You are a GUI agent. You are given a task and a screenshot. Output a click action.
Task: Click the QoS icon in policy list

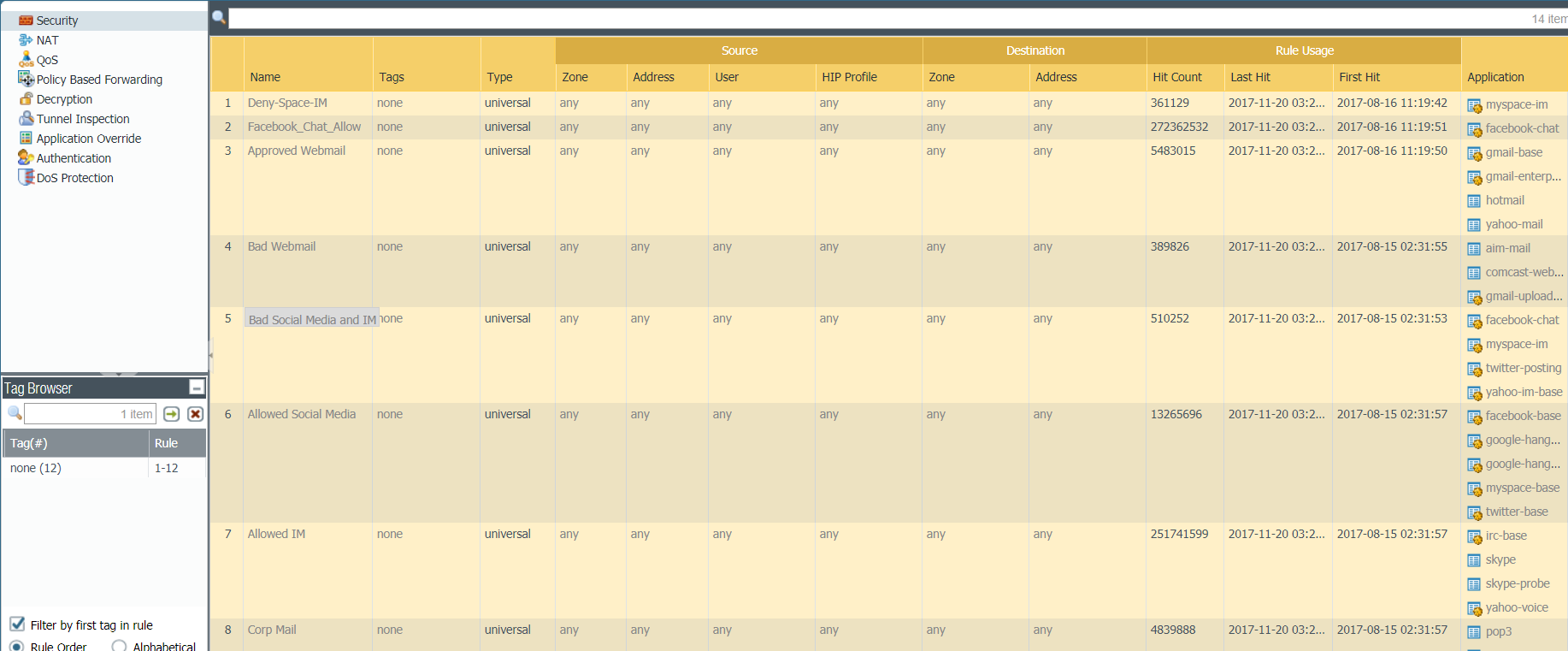[26, 60]
